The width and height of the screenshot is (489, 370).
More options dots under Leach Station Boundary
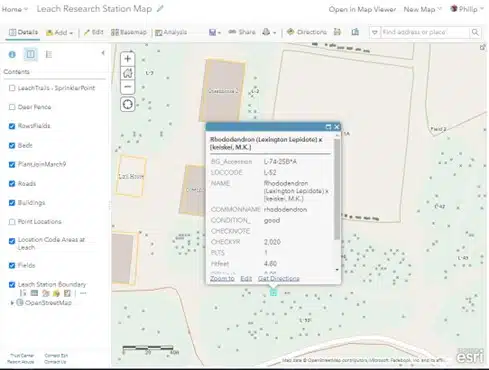click(83, 293)
